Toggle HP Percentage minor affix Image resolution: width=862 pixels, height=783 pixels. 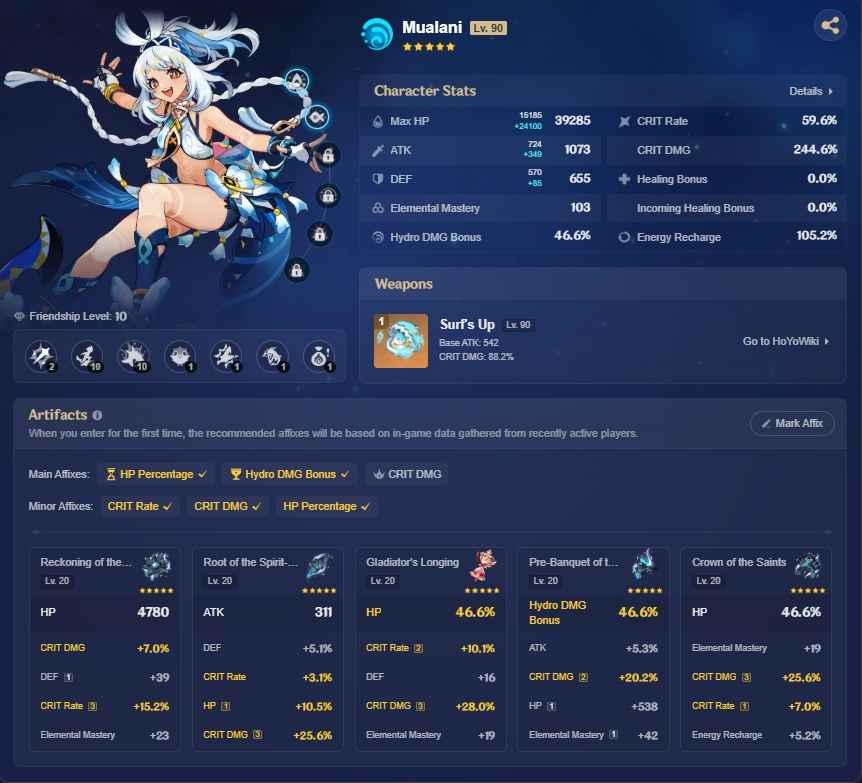click(326, 506)
